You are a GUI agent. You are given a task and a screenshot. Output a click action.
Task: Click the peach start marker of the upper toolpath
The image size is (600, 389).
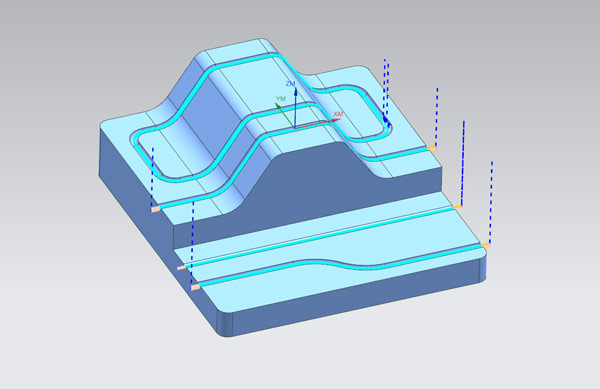(155, 209)
